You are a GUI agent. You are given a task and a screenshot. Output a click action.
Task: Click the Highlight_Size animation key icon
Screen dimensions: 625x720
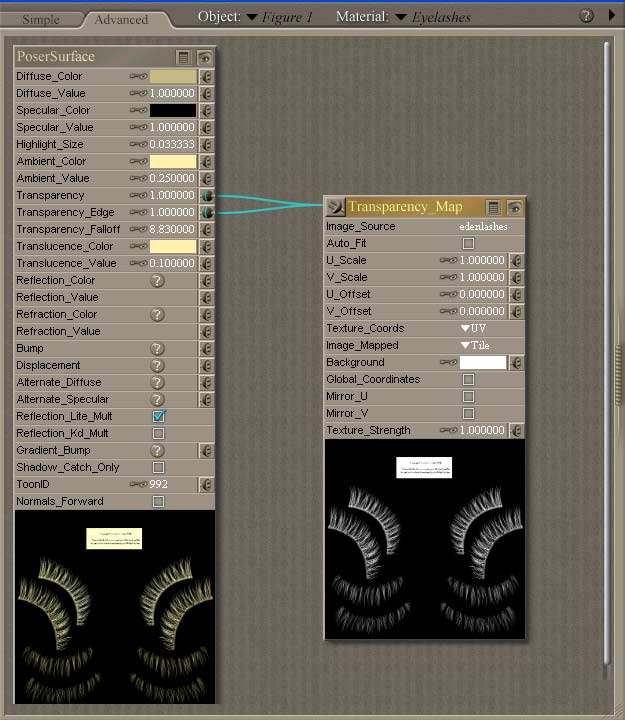click(x=138, y=144)
